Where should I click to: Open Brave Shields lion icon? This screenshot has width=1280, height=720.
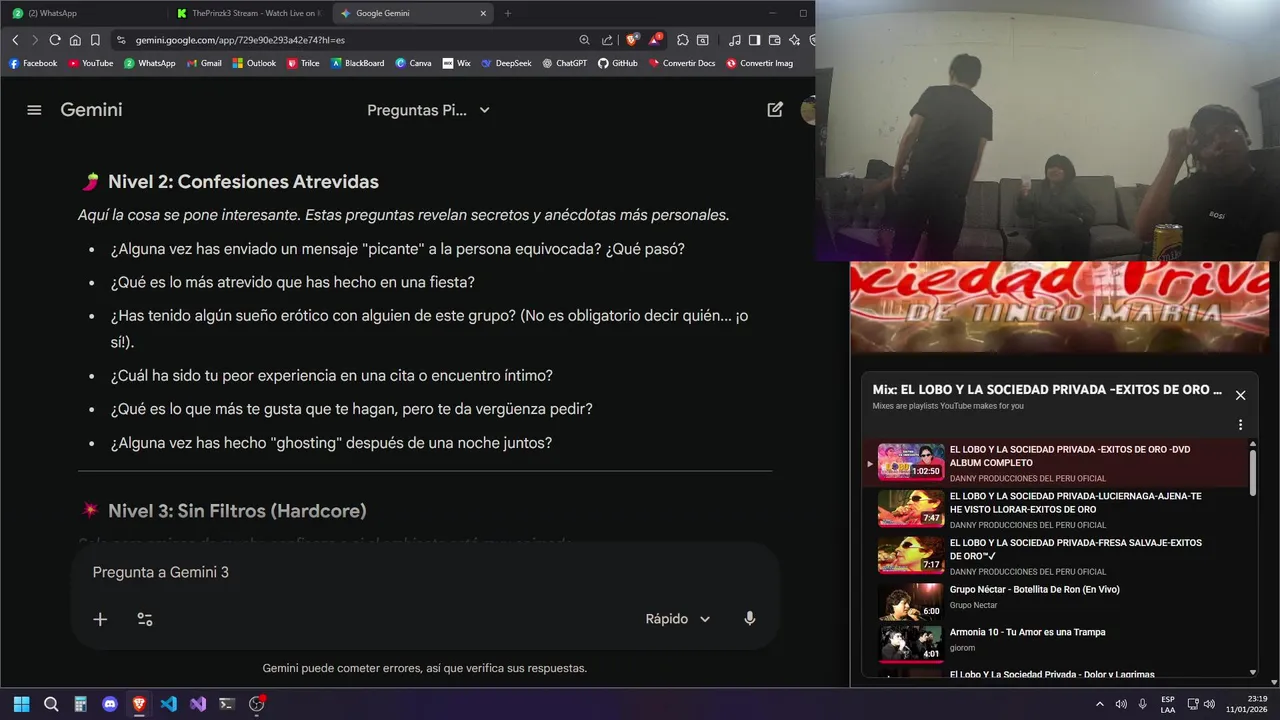pyautogui.click(x=632, y=40)
